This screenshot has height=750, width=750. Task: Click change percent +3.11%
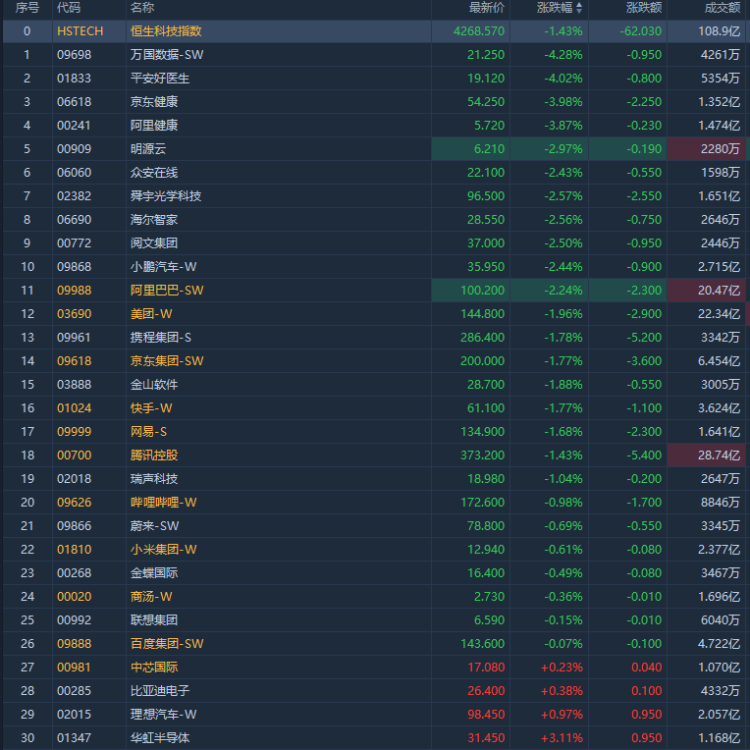point(562,738)
